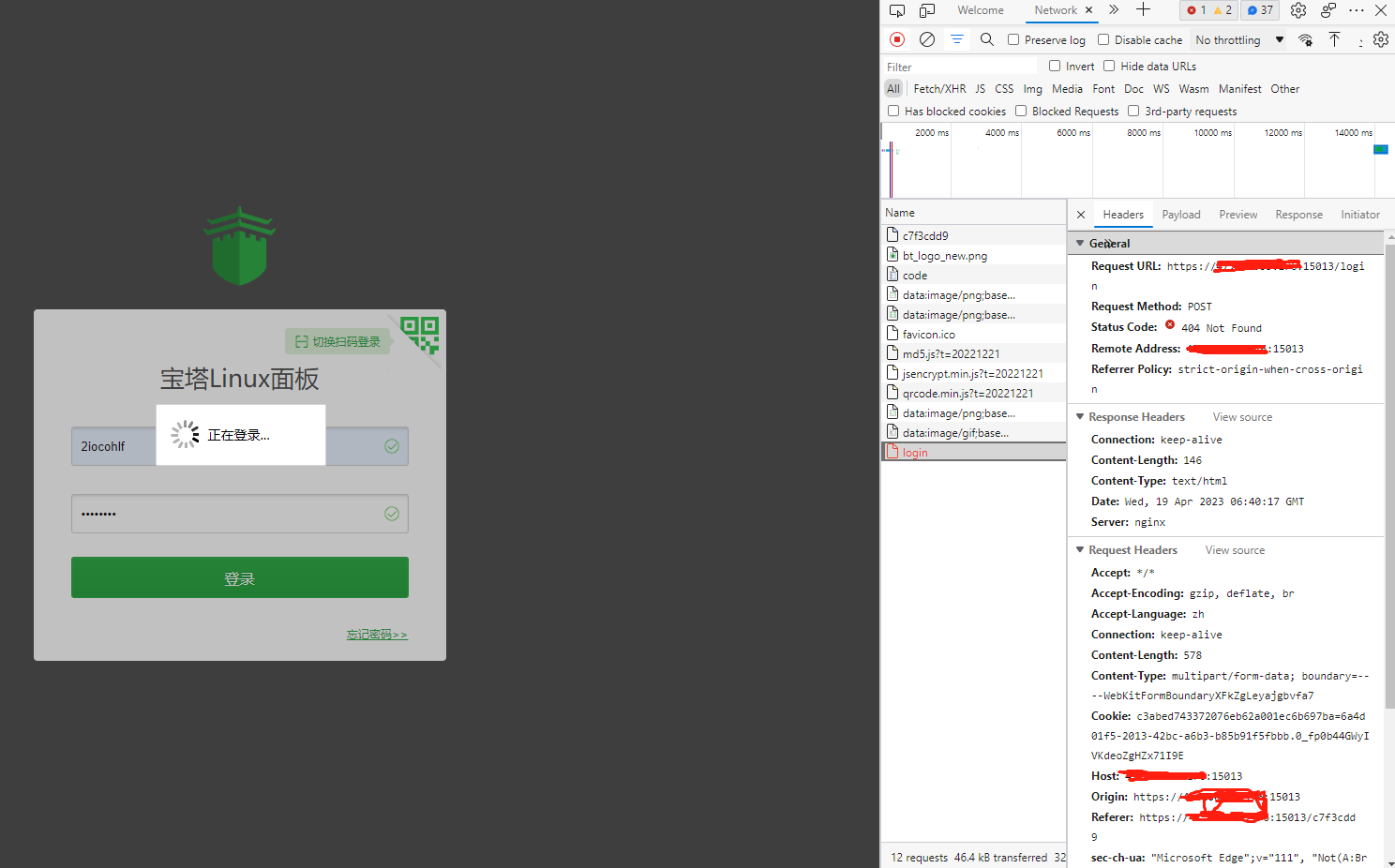This screenshot has height=868, width=1395.
Task: Click the Baota green tower logo
Action: point(240,246)
